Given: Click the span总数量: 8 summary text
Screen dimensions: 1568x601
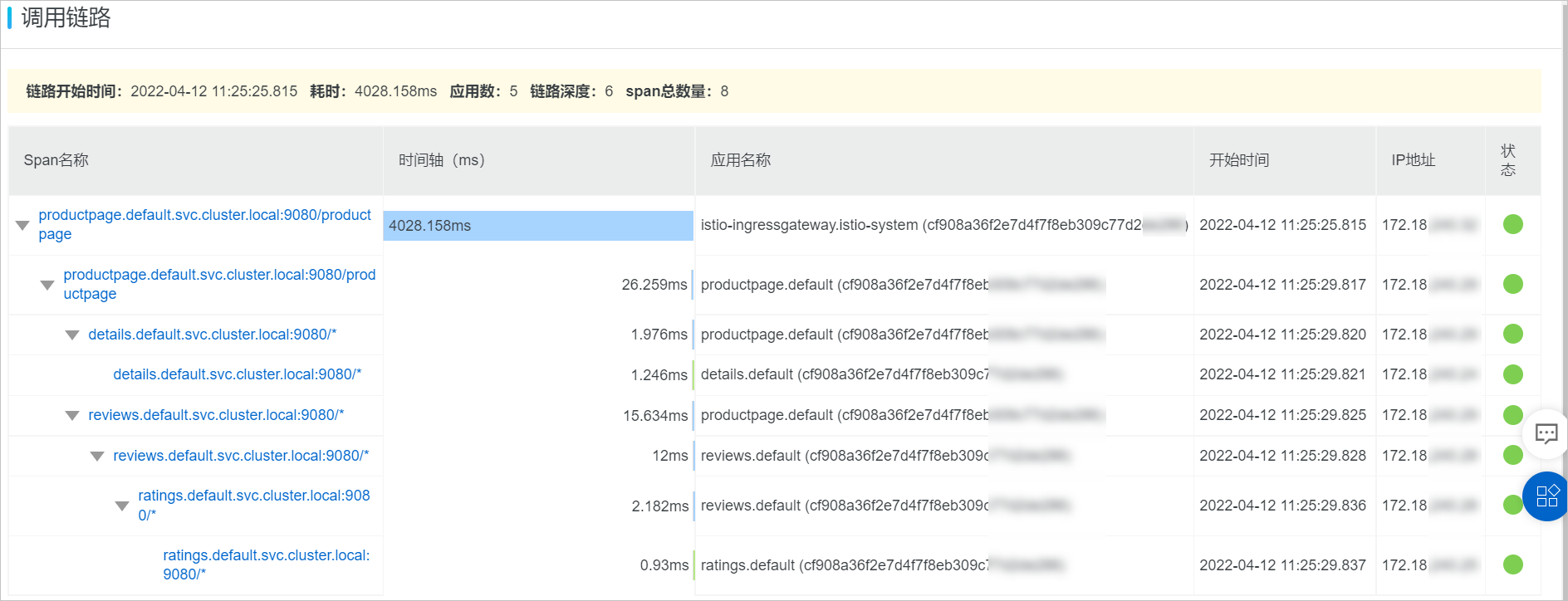Looking at the screenshot, I should [x=677, y=91].
